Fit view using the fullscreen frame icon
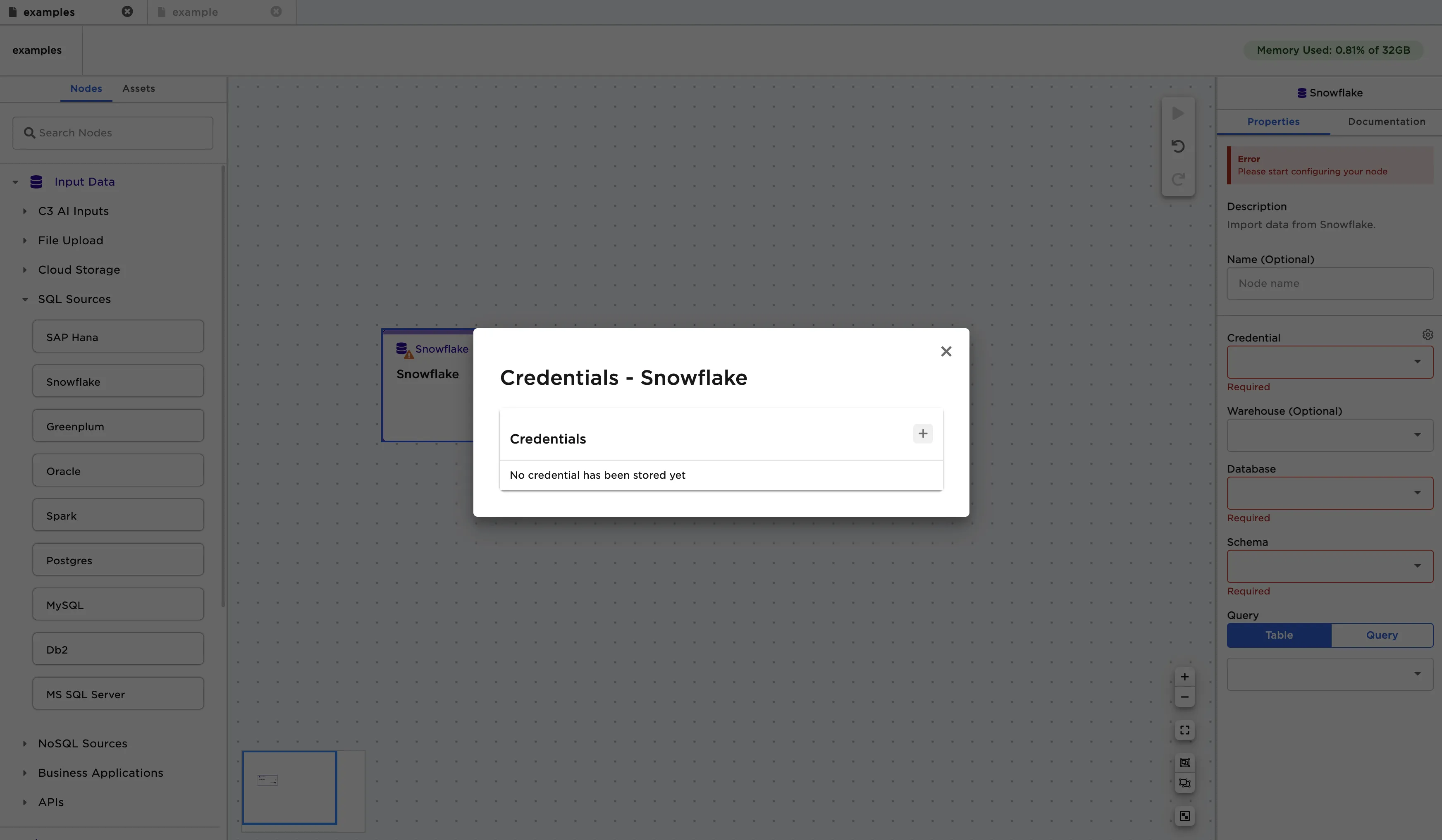This screenshot has height=840, width=1442. [x=1184, y=730]
